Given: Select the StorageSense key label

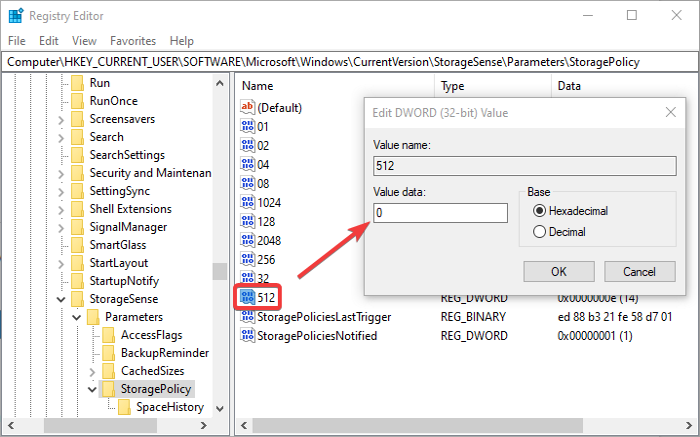Looking at the screenshot, I should point(124,299).
